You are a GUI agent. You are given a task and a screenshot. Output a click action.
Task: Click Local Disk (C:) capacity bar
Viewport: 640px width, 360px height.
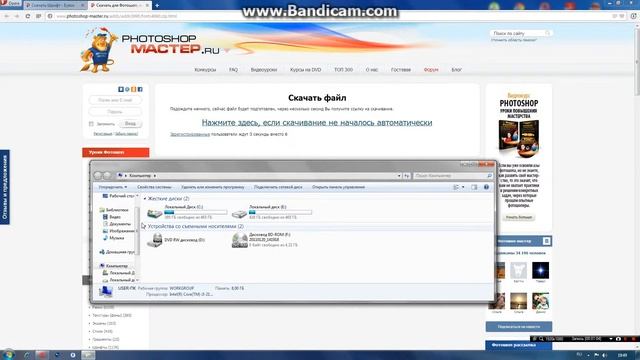(196, 212)
